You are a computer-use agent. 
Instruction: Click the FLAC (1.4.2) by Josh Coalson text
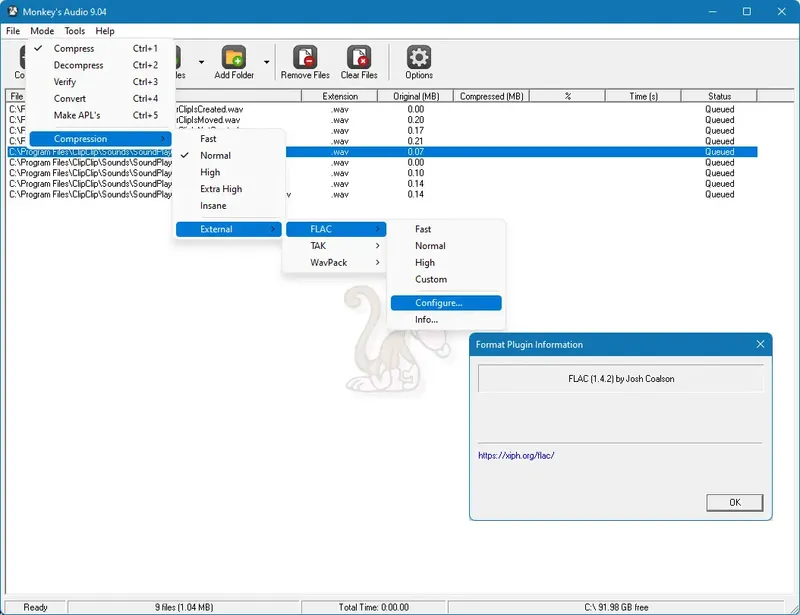pyautogui.click(x=621, y=379)
